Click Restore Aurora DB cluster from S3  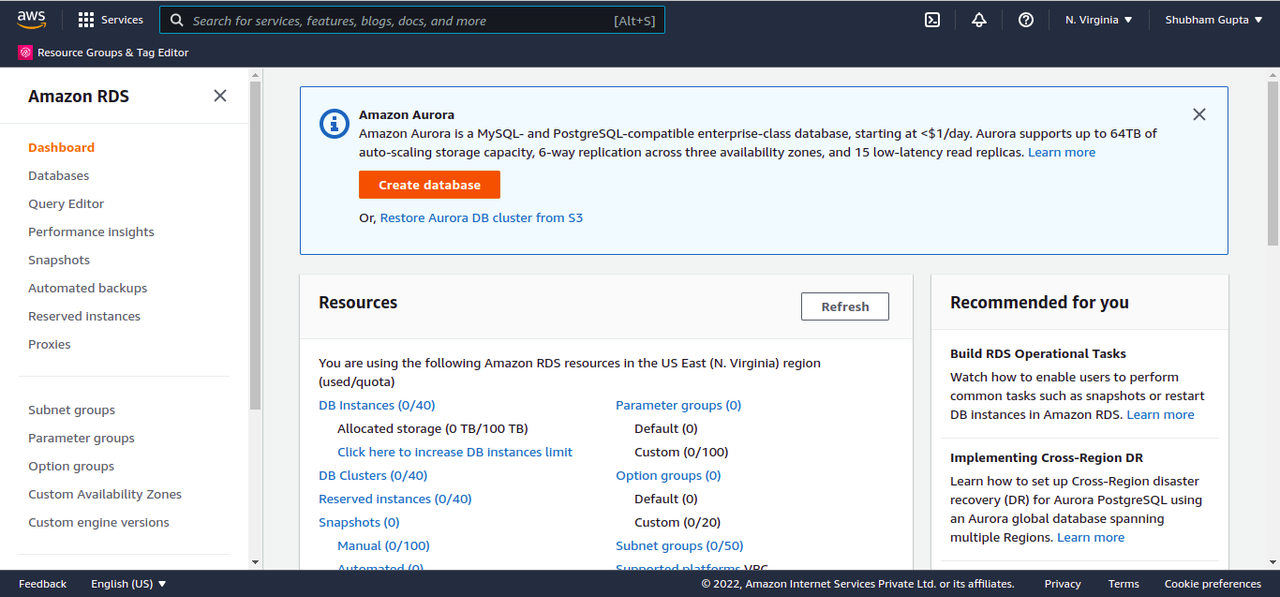pos(481,217)
